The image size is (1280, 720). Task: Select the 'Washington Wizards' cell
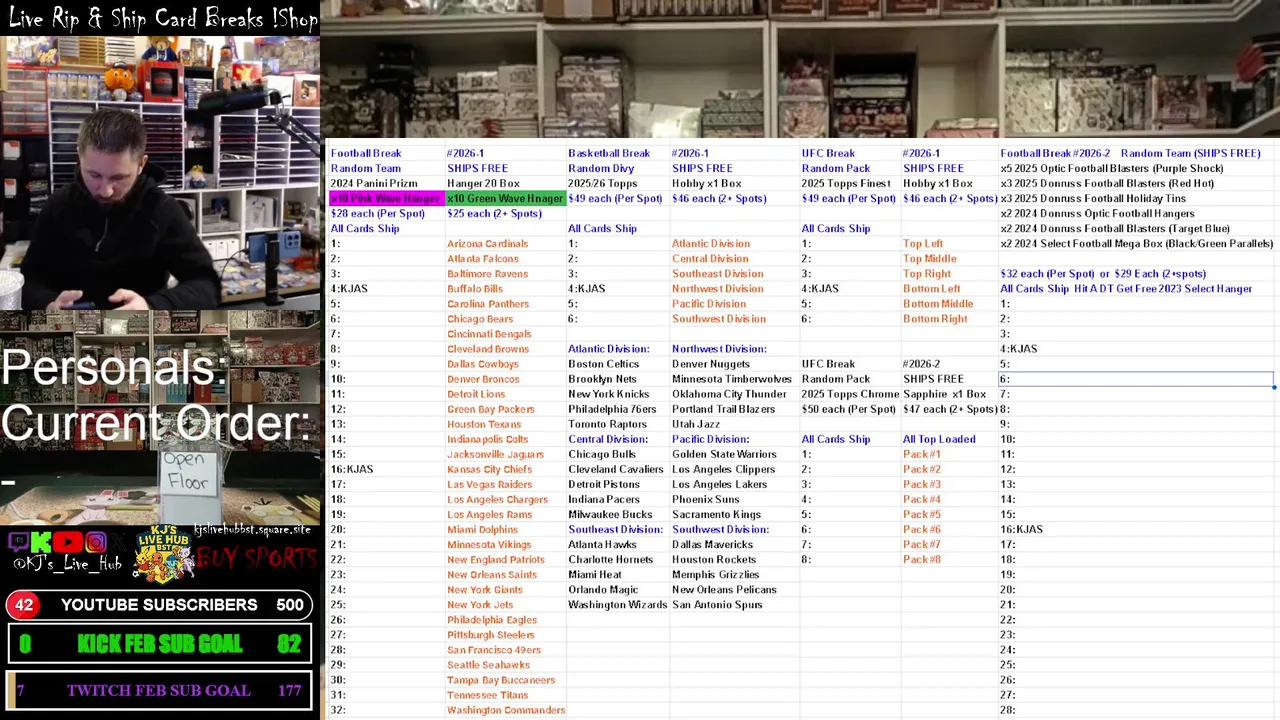coord(617,605)
